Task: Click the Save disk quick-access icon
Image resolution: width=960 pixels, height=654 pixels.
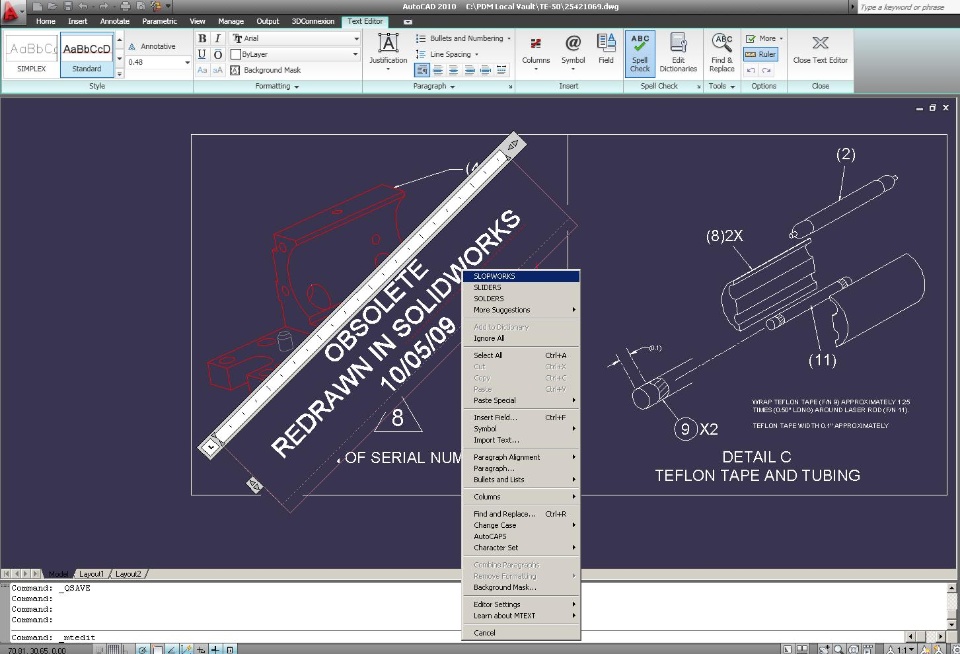Action: coord(67,7)
